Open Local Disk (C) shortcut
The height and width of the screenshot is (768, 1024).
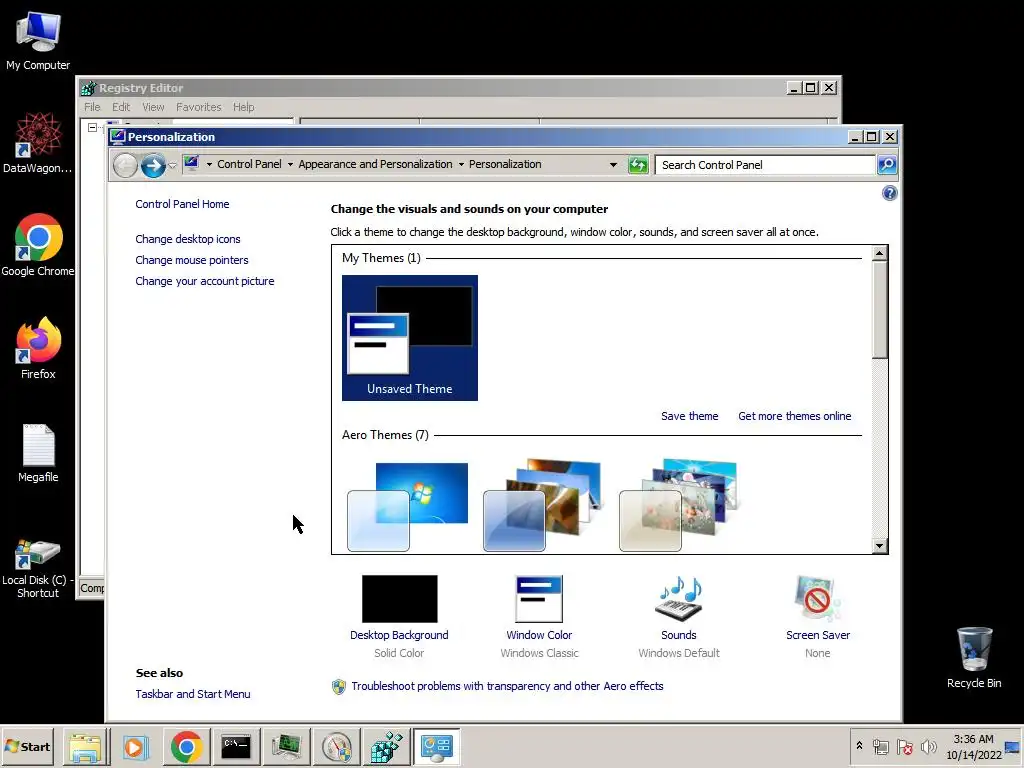[38, 568]
